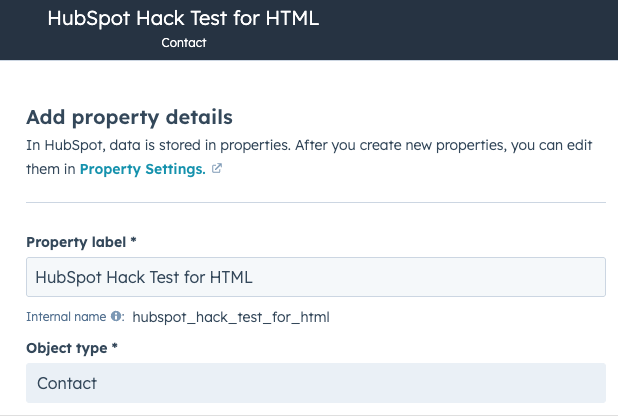Click the Internal name label
Viewport: 618px width, 416px height.
[x=66, y=317]
